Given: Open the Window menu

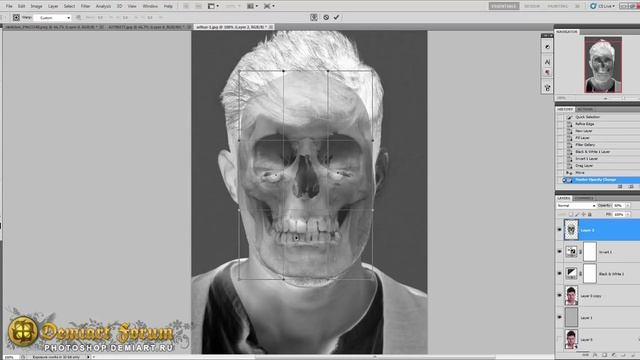Looking at the screenshot, I should (x=150, y=6).
